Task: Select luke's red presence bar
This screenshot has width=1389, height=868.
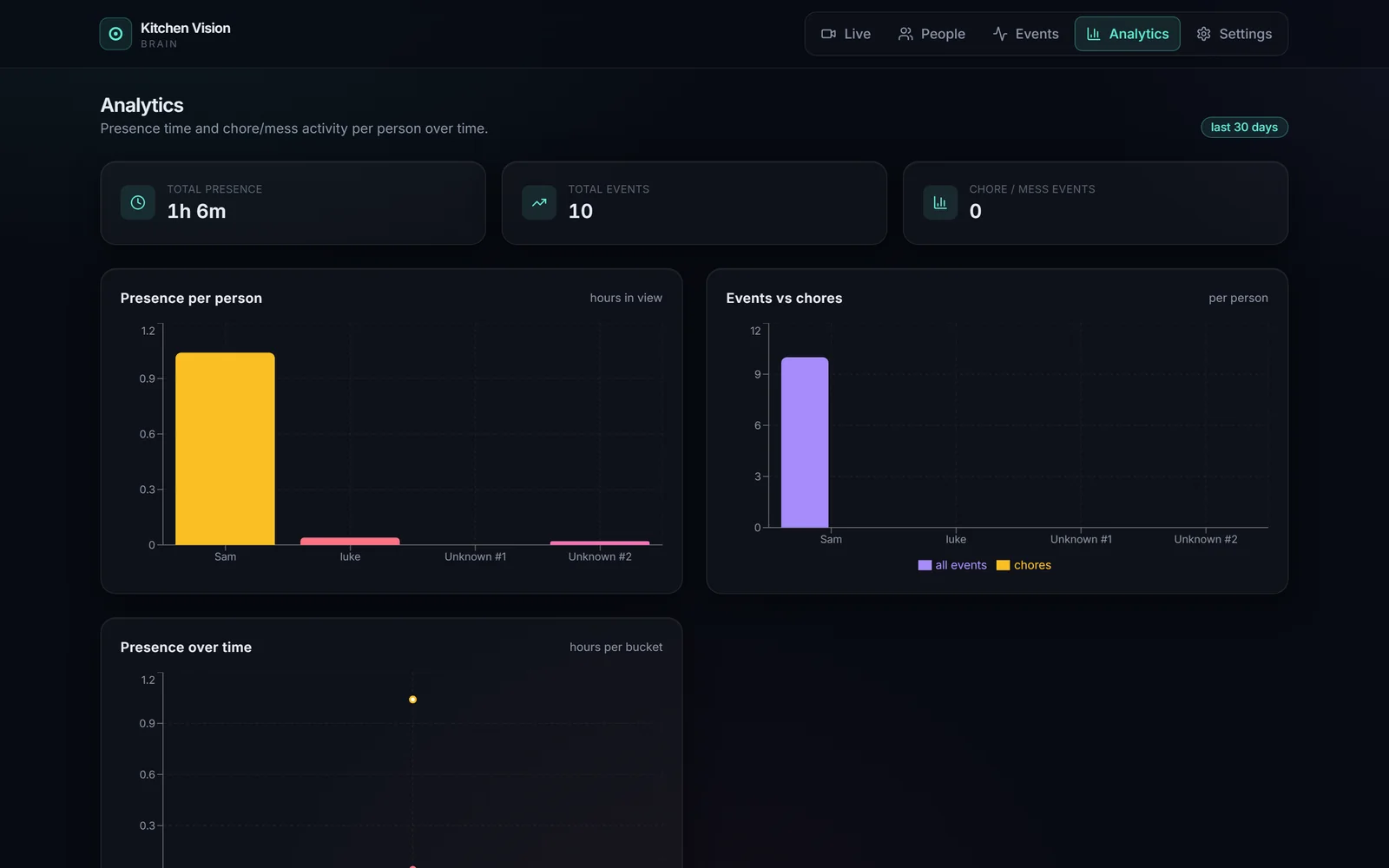Action: point(350,542)
